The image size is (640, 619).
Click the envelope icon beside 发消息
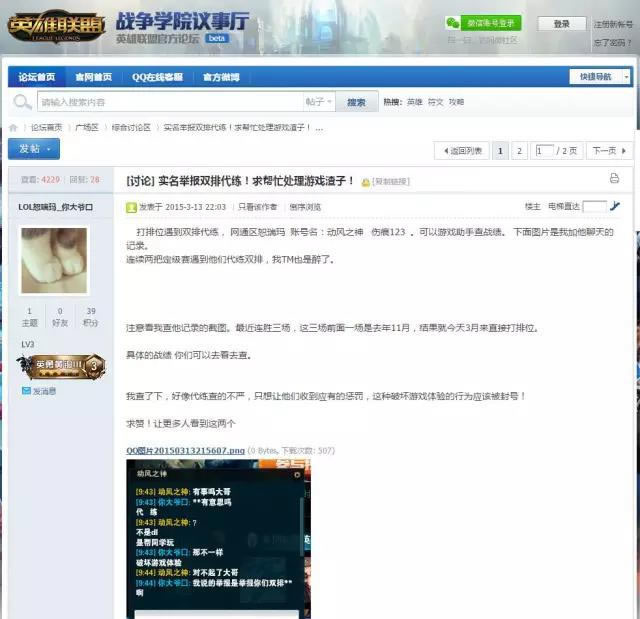26,391
